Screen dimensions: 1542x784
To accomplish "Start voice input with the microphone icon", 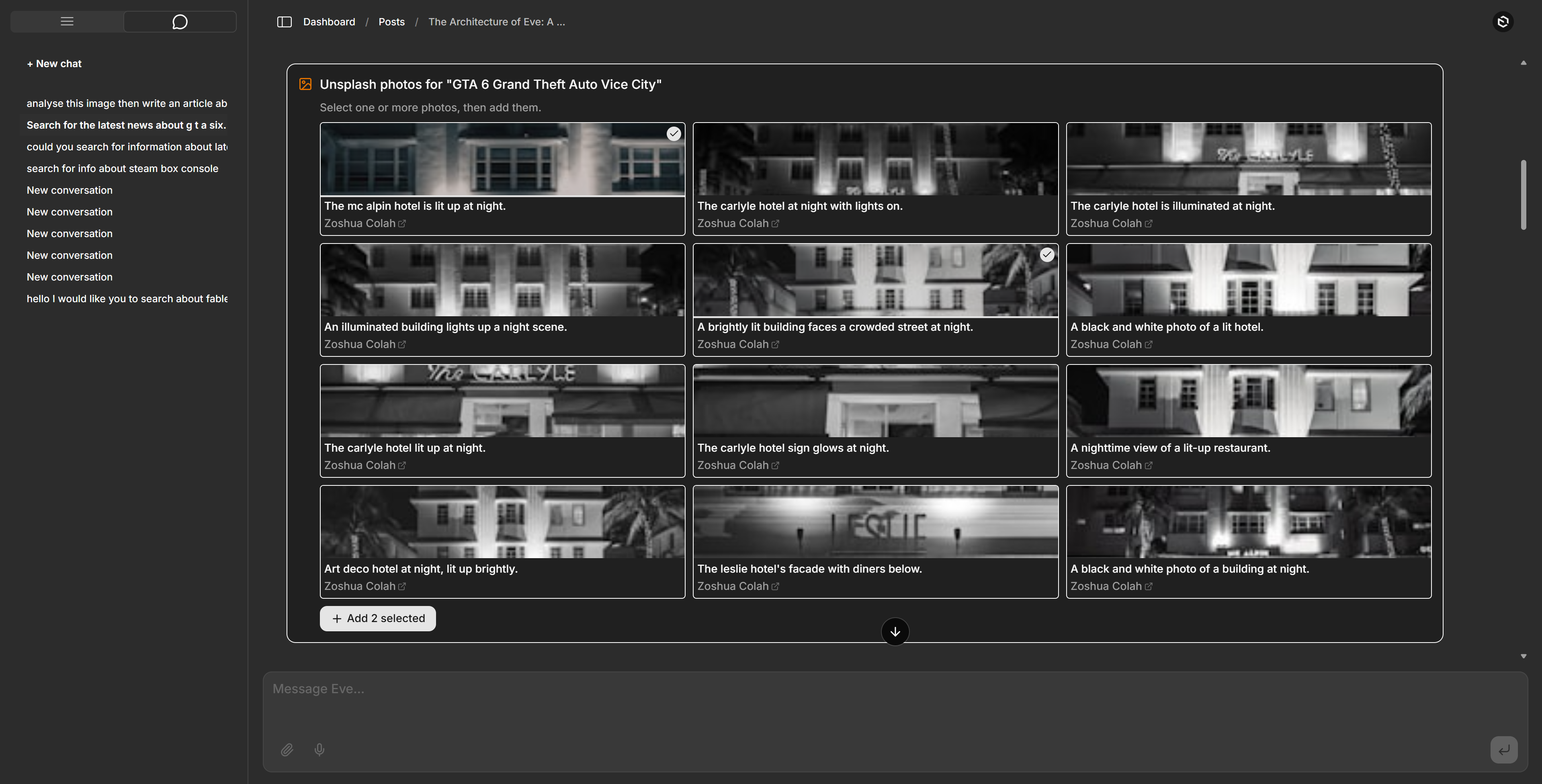I will pyautogui.click(x=319, y=749).
